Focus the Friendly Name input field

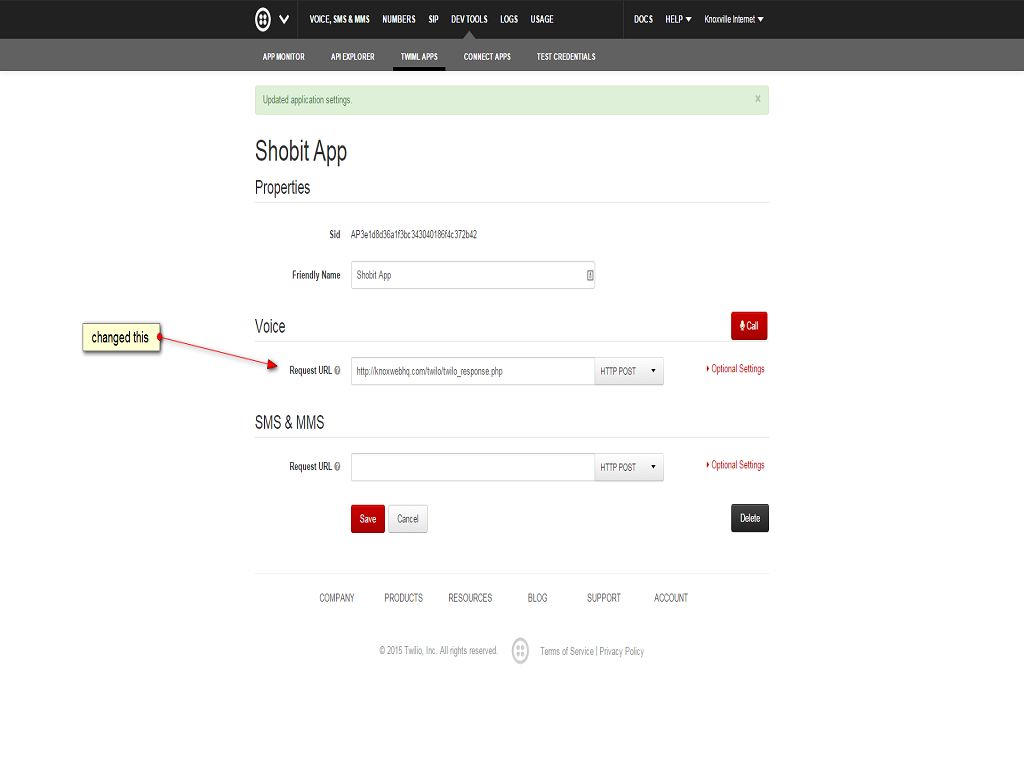point(472,275)
